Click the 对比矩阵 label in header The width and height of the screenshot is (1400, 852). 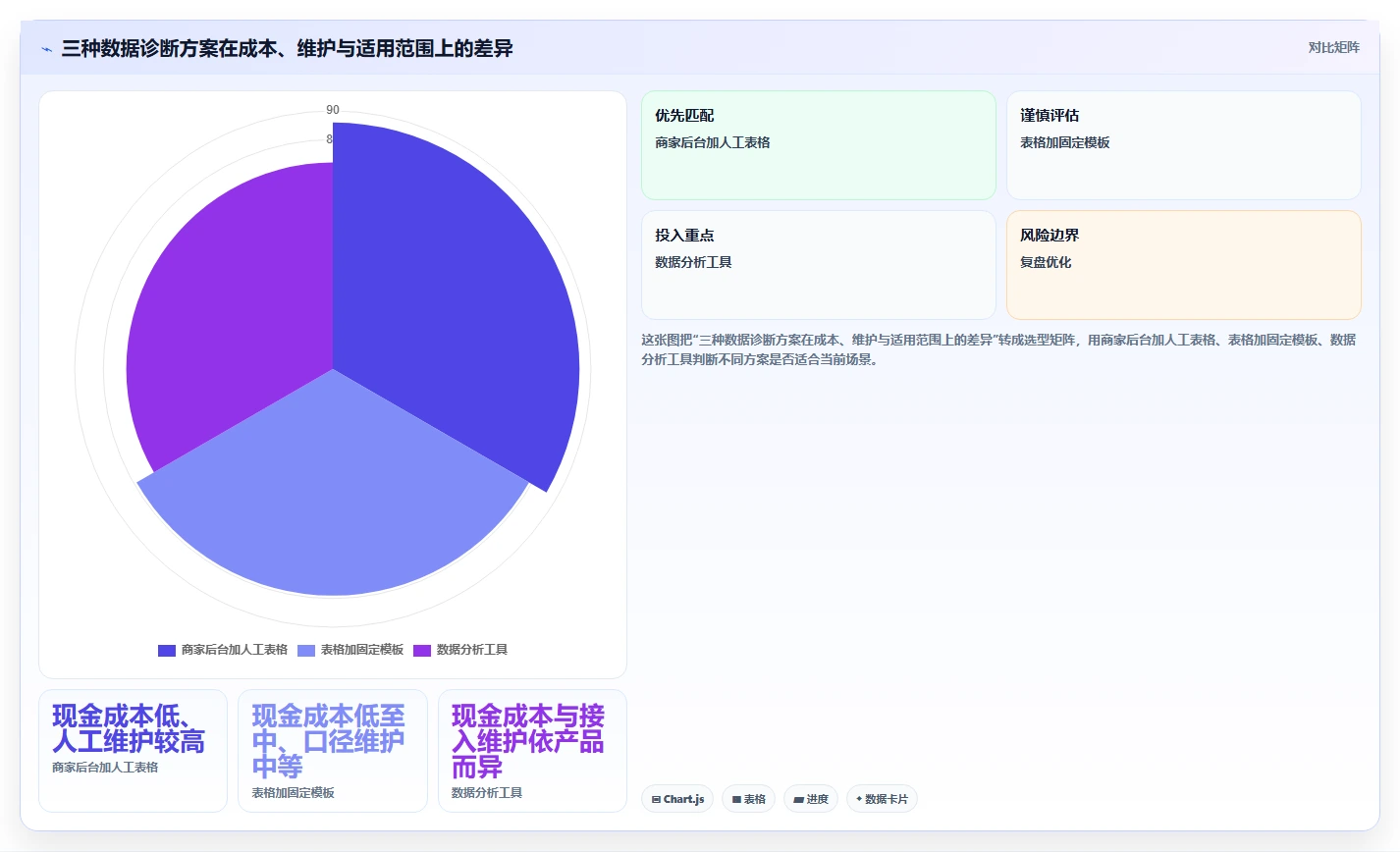click(x=1333, y=48)
